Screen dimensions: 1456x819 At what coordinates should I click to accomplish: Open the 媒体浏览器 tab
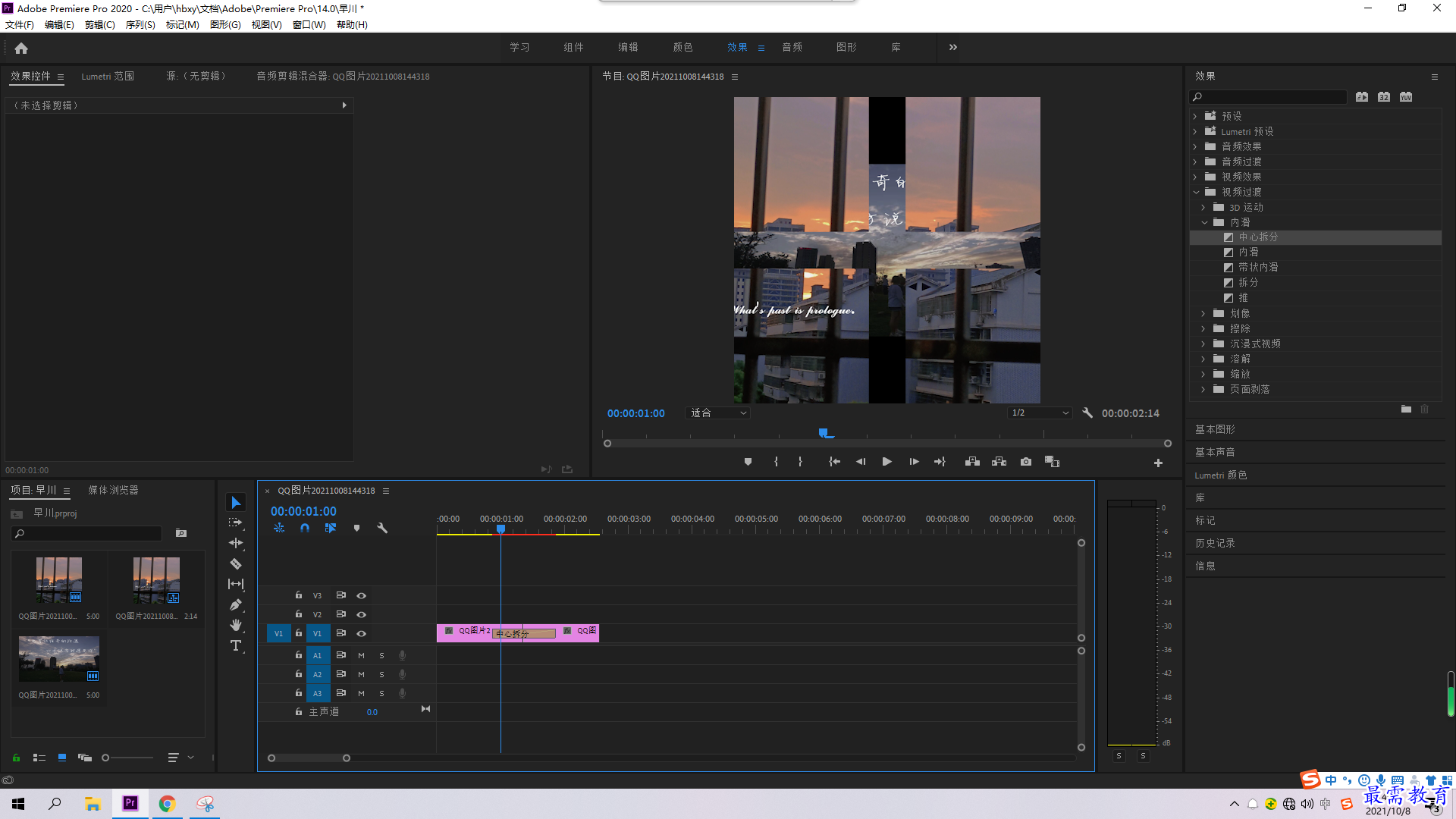[x=113, y=491]
